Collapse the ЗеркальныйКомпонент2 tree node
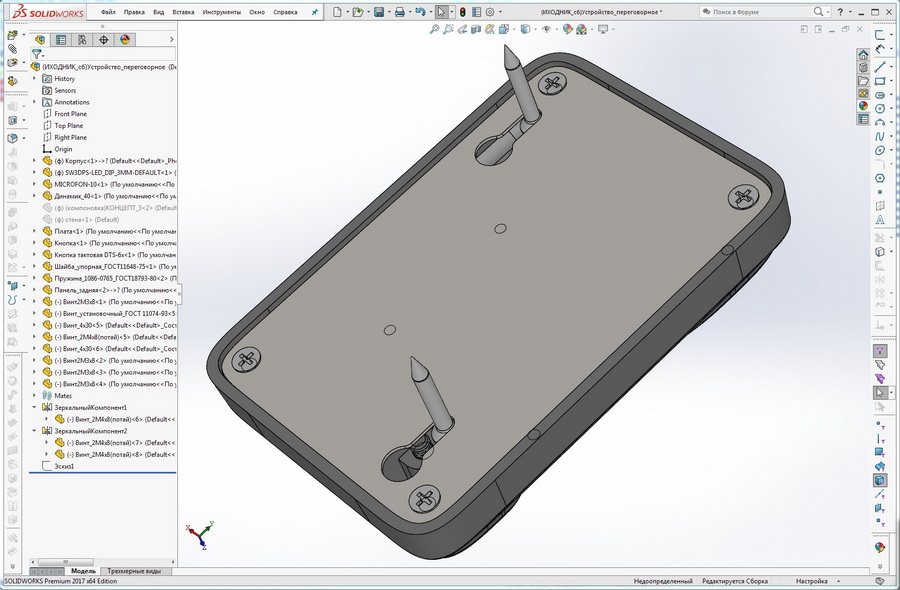900x590 pixels. coord(34,430)
